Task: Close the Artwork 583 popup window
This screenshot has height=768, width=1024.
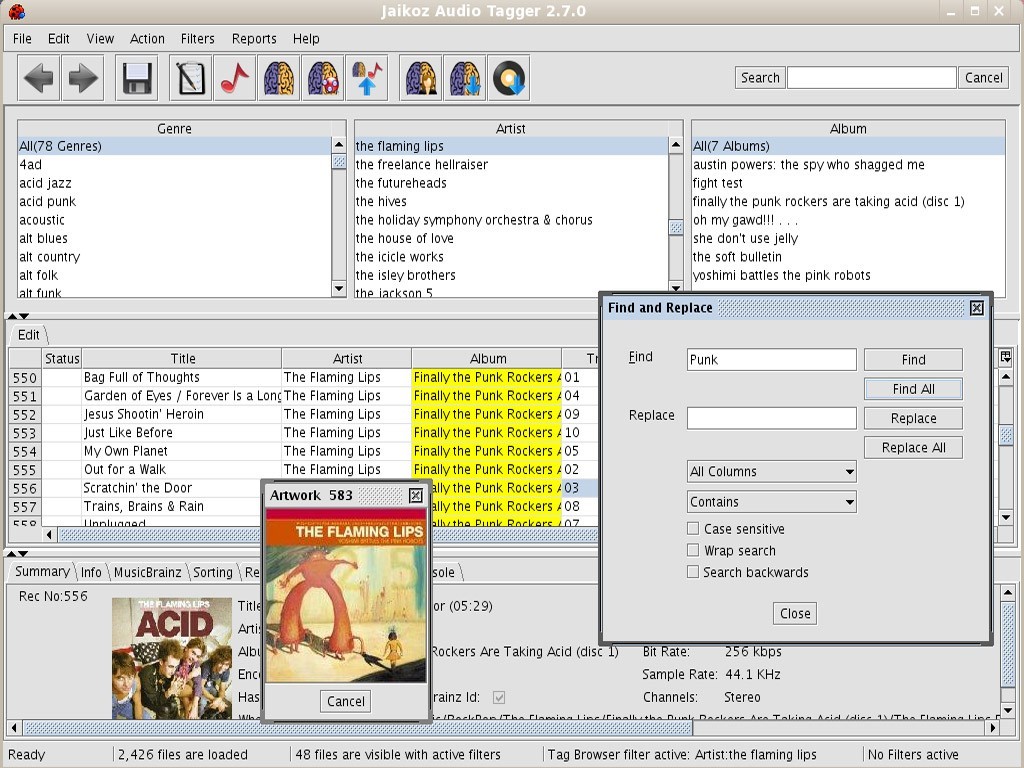Action: 416,496
